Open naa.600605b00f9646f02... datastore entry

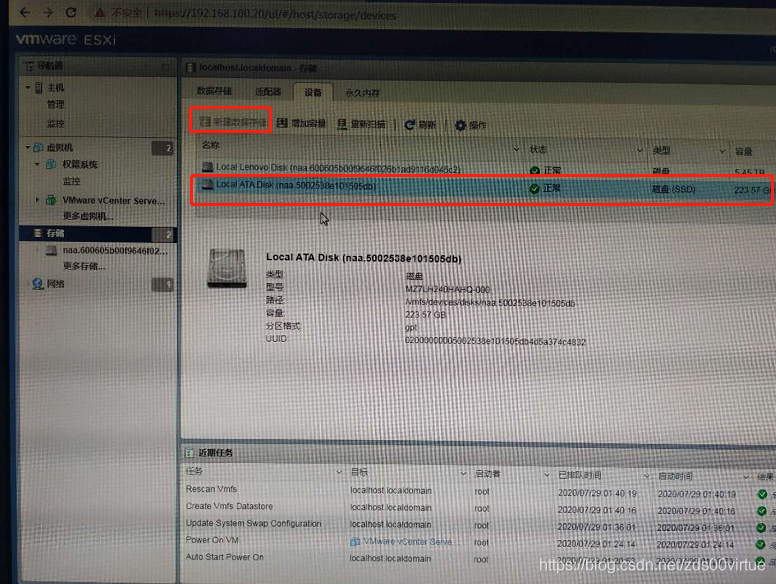pos(115,251)
